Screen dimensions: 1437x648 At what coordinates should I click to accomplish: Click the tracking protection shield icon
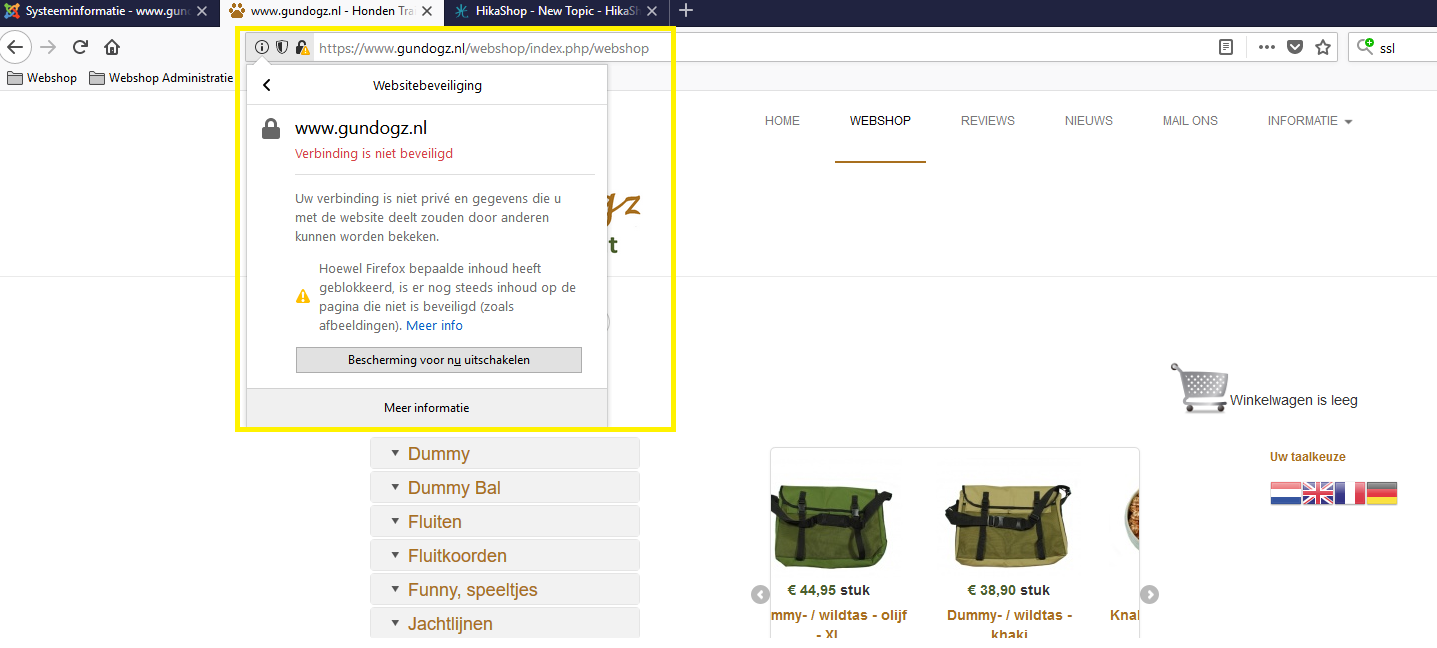tap(282, 47)
